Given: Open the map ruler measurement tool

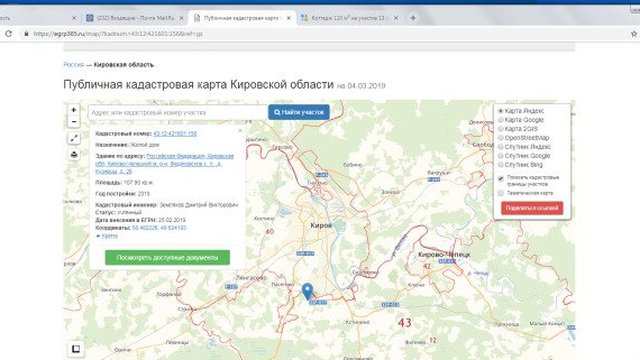Looking at the screenshot, I should coord(74,138).
